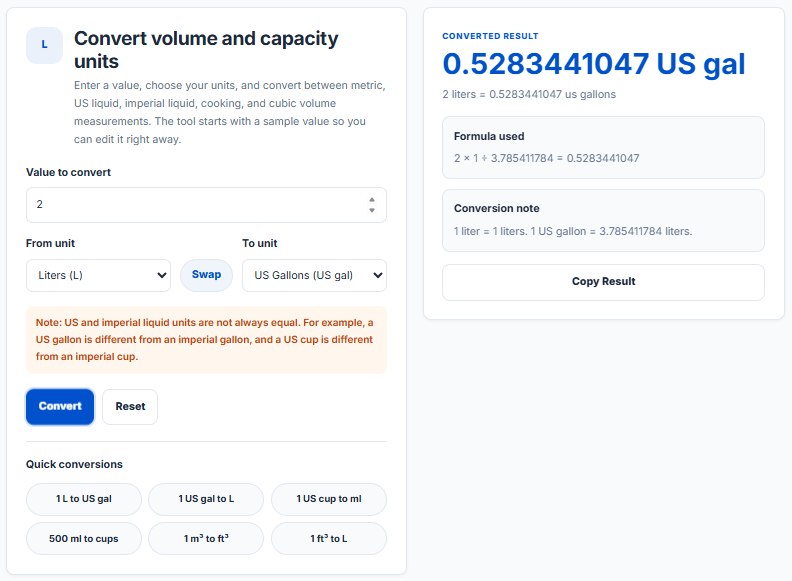This screenshot has width=792, height=581.
Task: Click the Formula used panel
Action: tap(603, 148)
